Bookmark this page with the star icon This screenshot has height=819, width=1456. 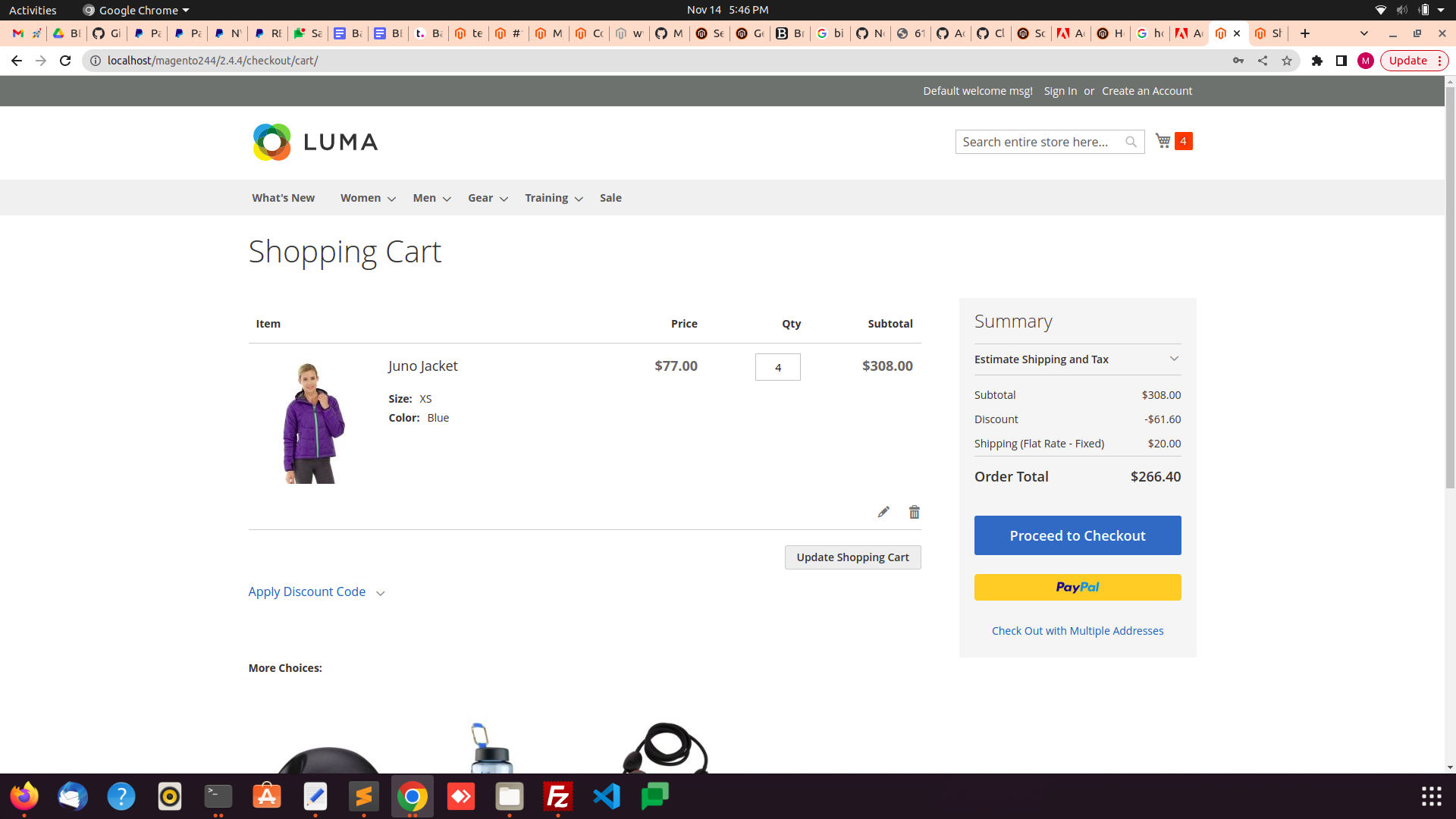pyautogui.click(x=1287, y=61)
